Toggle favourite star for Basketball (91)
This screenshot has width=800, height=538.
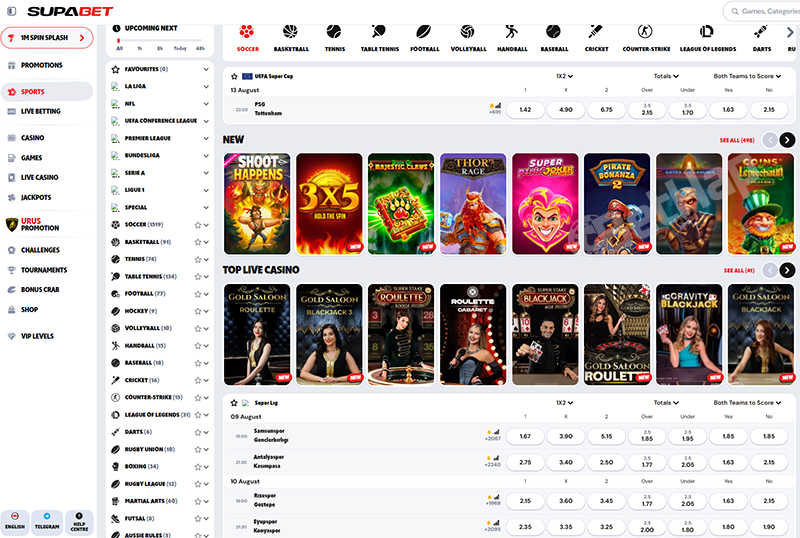point(197,242)
